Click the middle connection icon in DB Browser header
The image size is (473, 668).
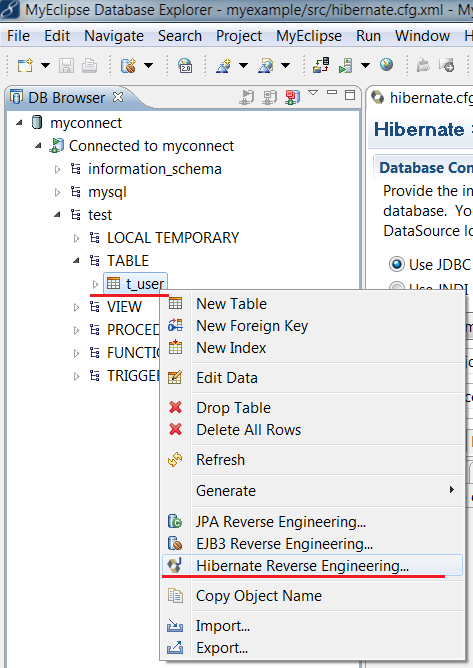pyautogui.click(x=270, y=98)
